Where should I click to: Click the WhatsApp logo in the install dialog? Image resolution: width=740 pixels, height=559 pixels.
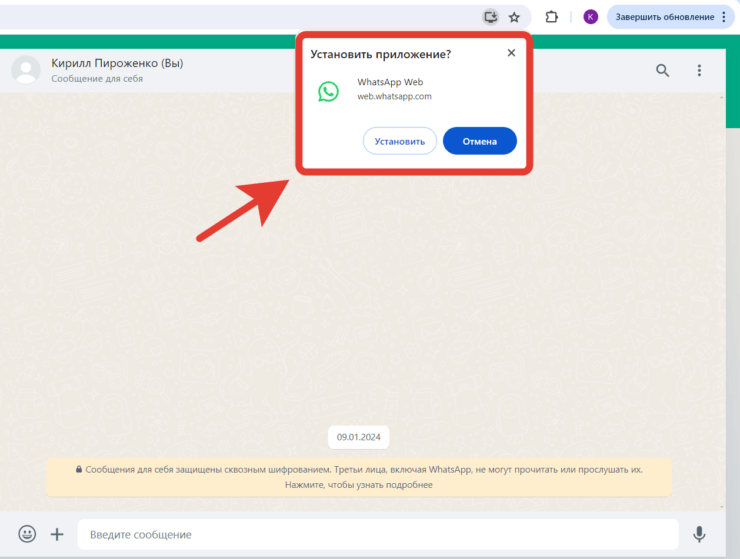(328, 91)
